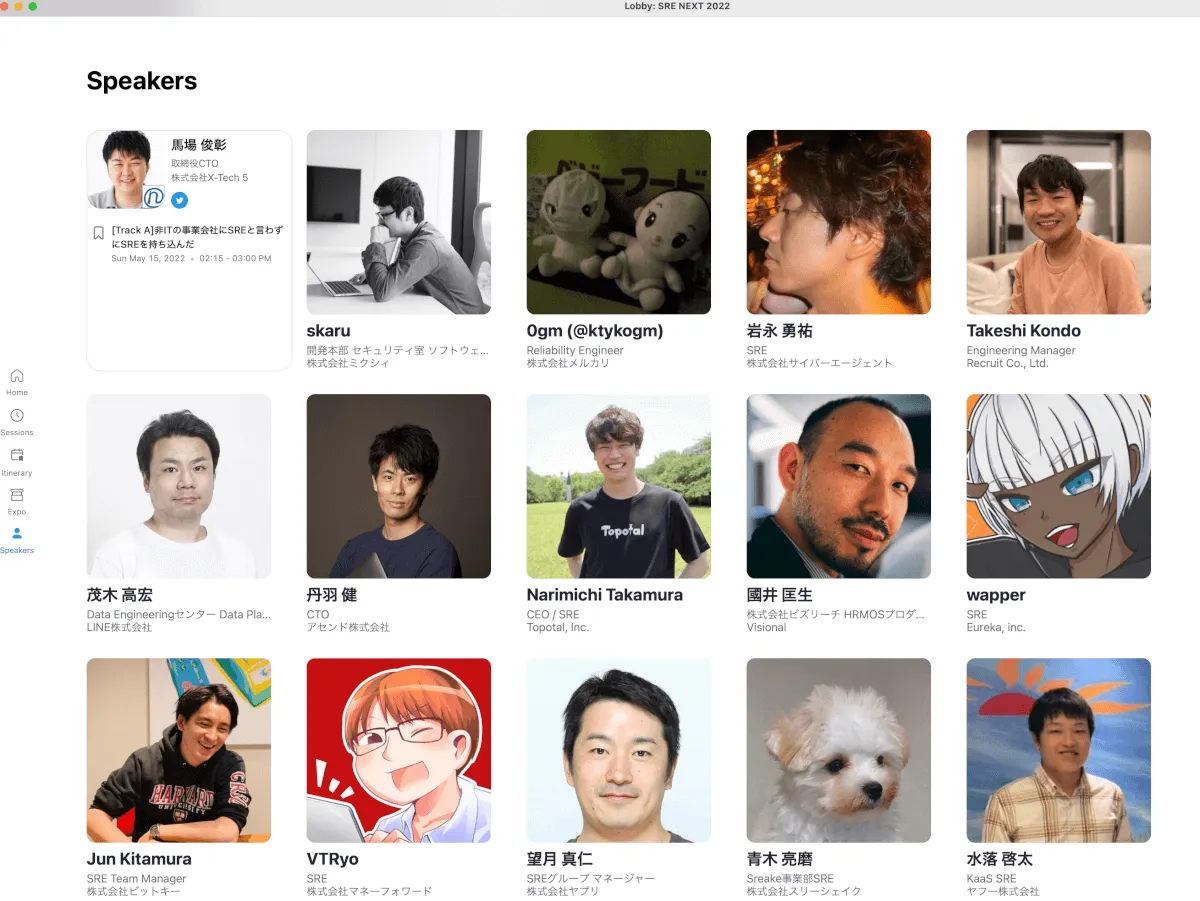This screenshot has width=1200, height=901.
Task: Click the session date Sun May 15, 2022
Action: point(148,258)
